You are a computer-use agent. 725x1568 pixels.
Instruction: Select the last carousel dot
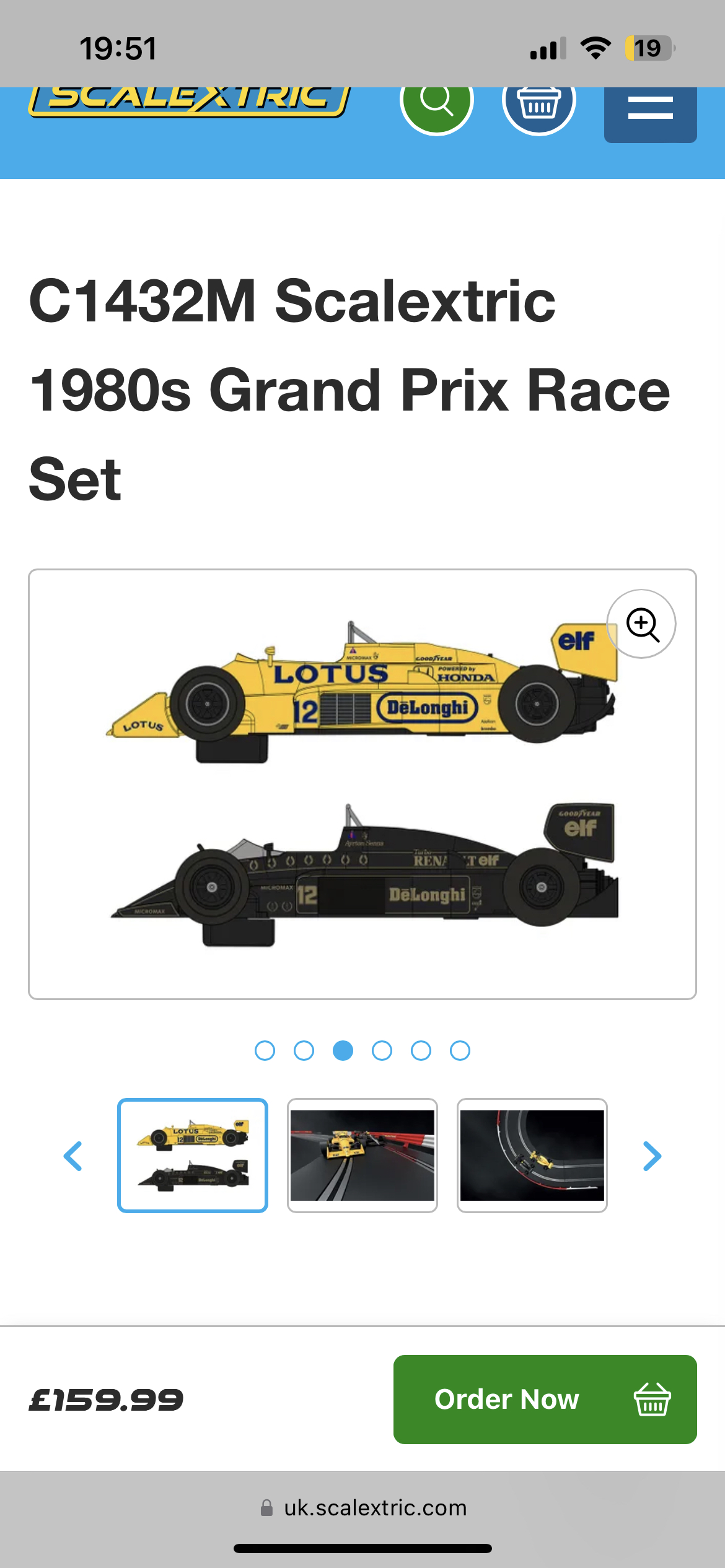point(460,1051)
